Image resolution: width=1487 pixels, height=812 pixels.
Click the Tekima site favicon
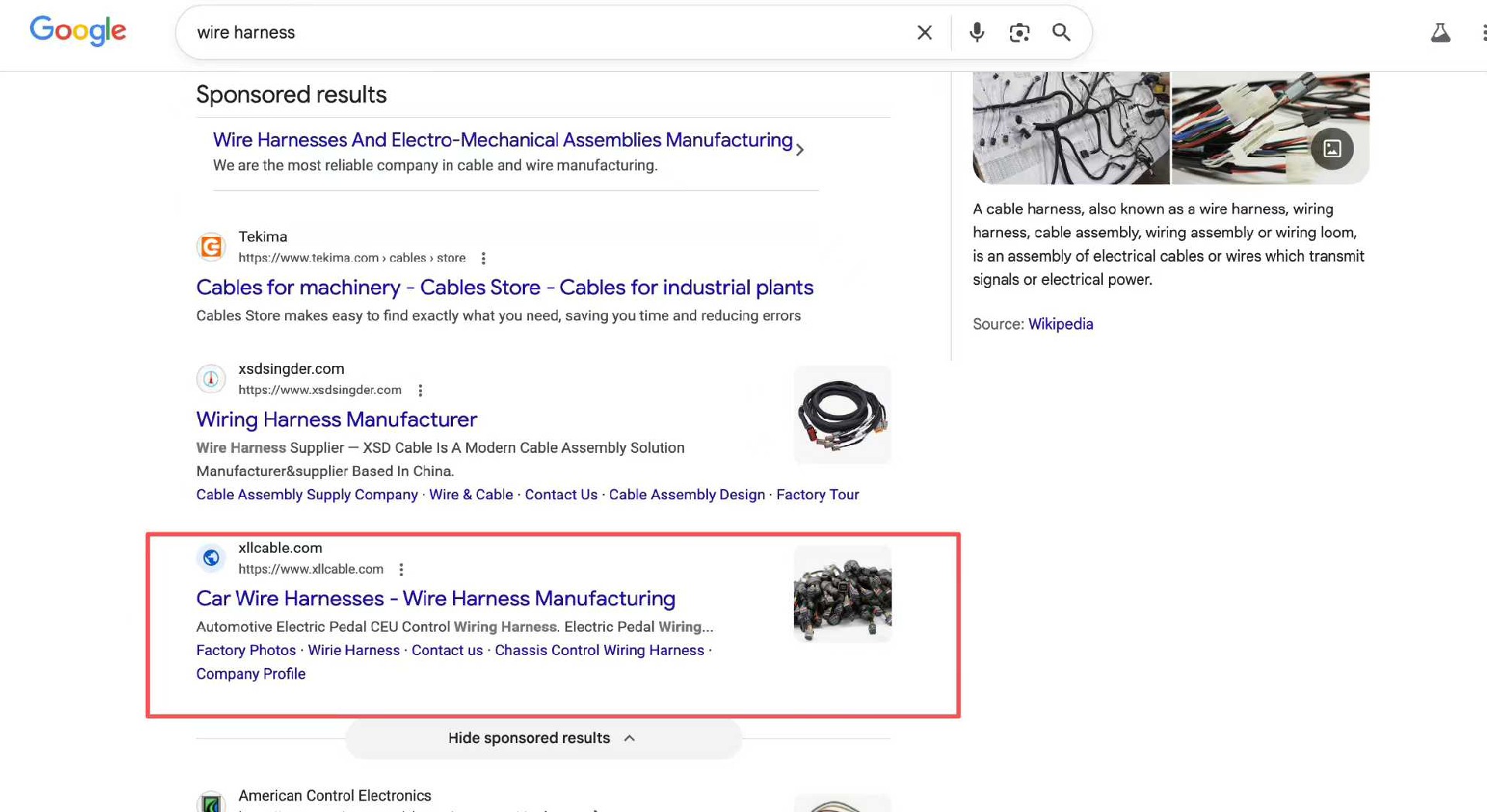click(x=211, y=247)
